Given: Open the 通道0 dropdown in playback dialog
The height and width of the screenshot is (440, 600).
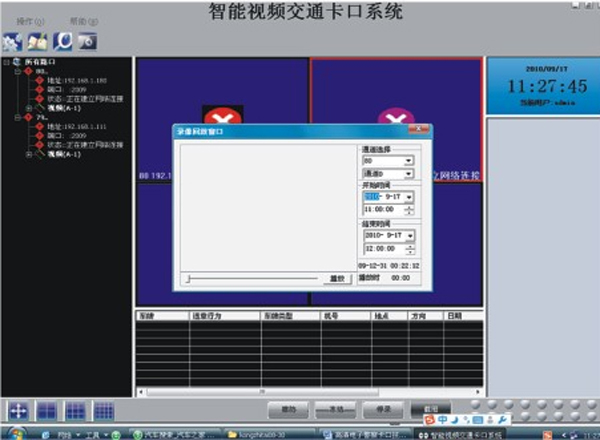Looking at the screenshot, I should [409, 174].
